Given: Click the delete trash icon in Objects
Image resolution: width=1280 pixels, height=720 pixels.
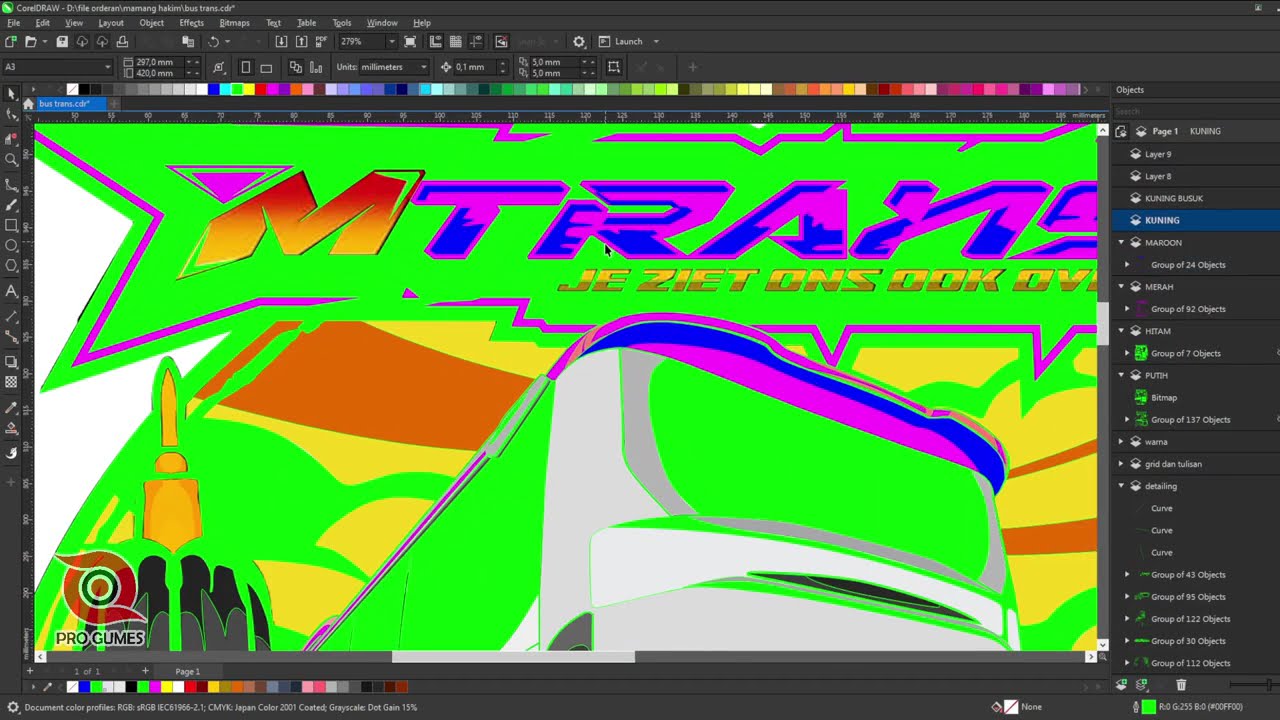Looking at the screenshot, I should click(x=1181, y=685).
